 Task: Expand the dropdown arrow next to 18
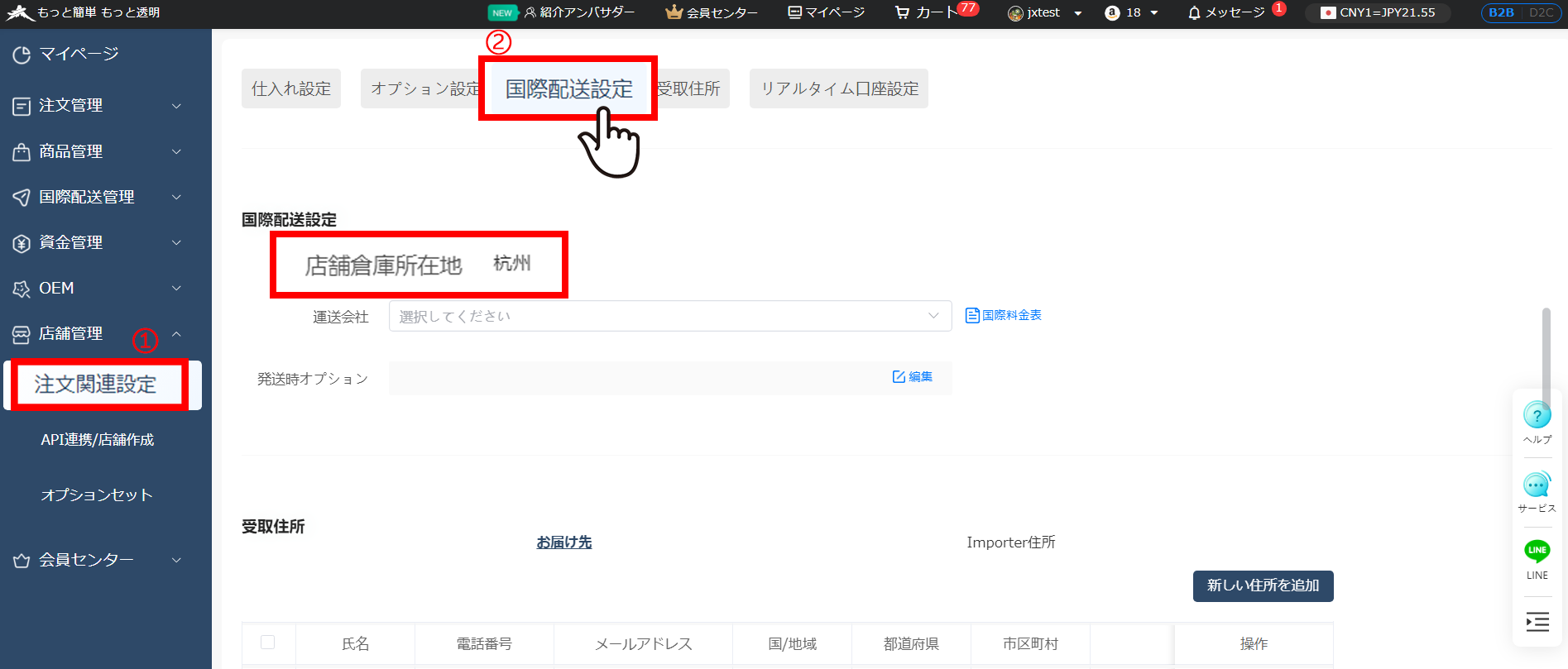pos(1154,13)
